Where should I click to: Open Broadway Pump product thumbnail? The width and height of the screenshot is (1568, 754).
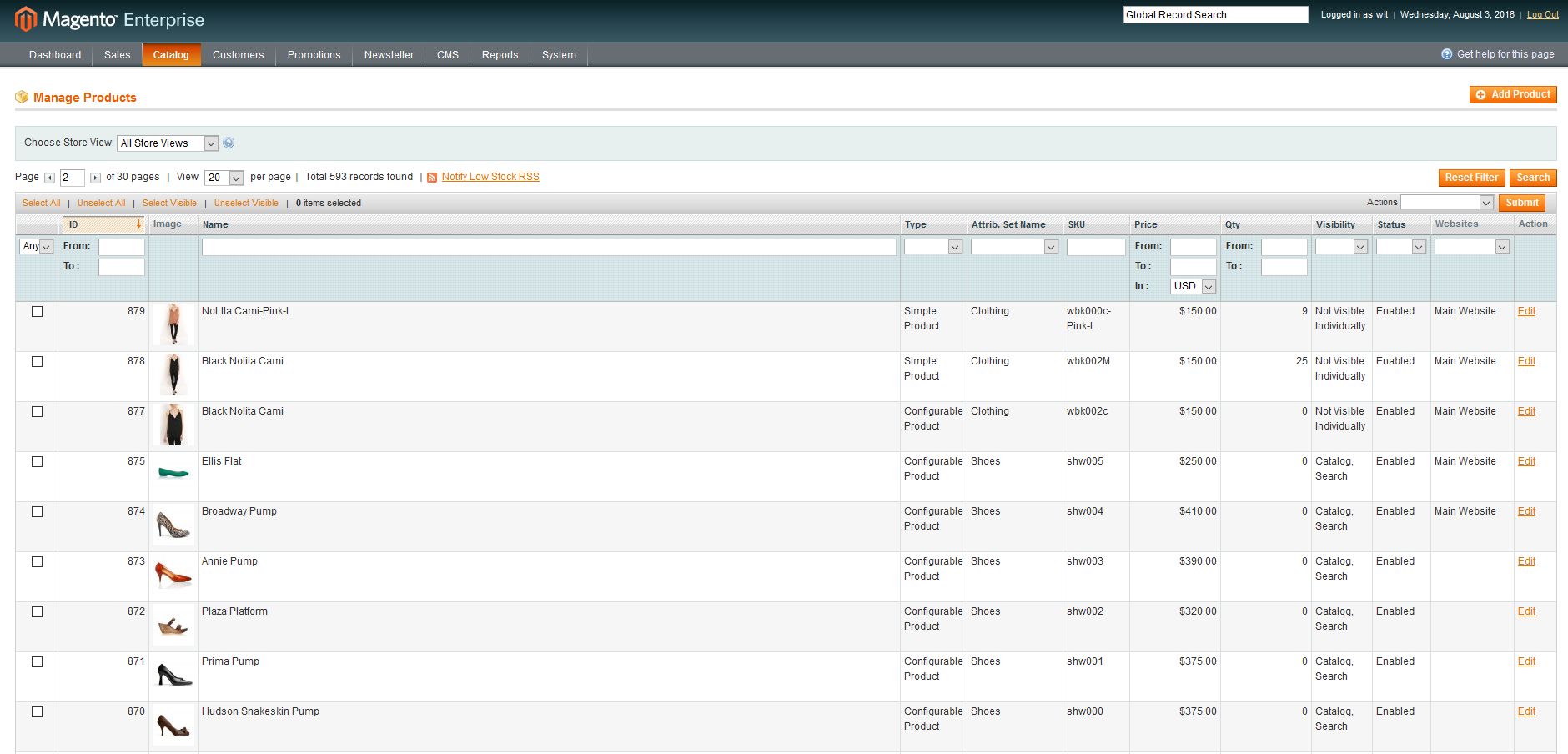point(173,525)
